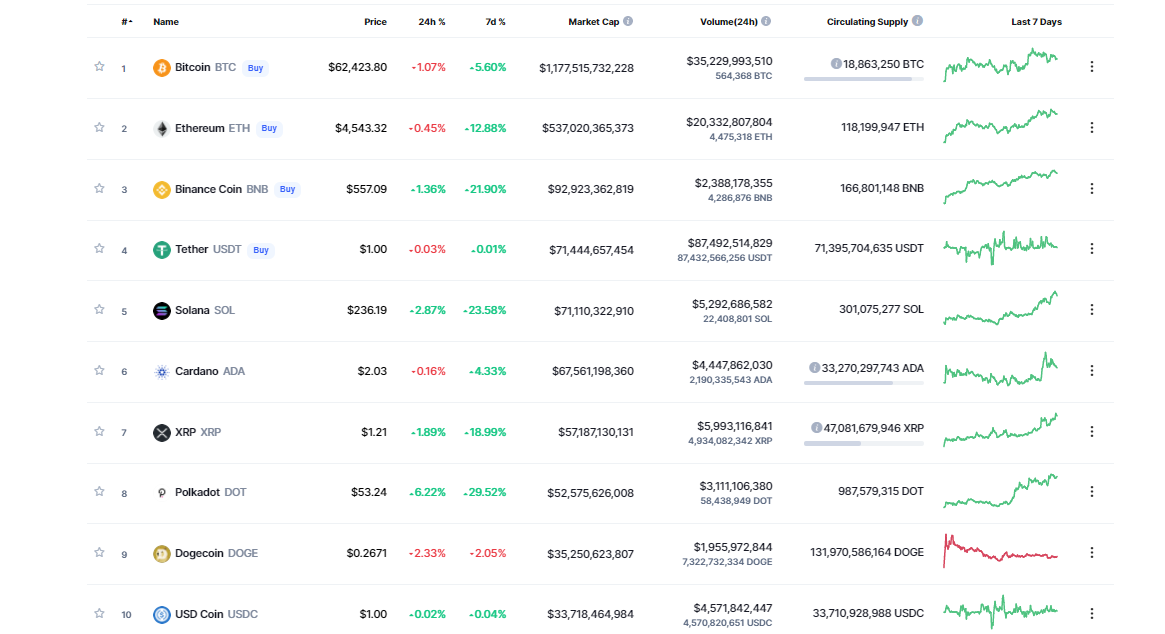This screenshot has height=634, width=1165.
Task: Click the Market Cap info icon
Action: click(628, 21)
